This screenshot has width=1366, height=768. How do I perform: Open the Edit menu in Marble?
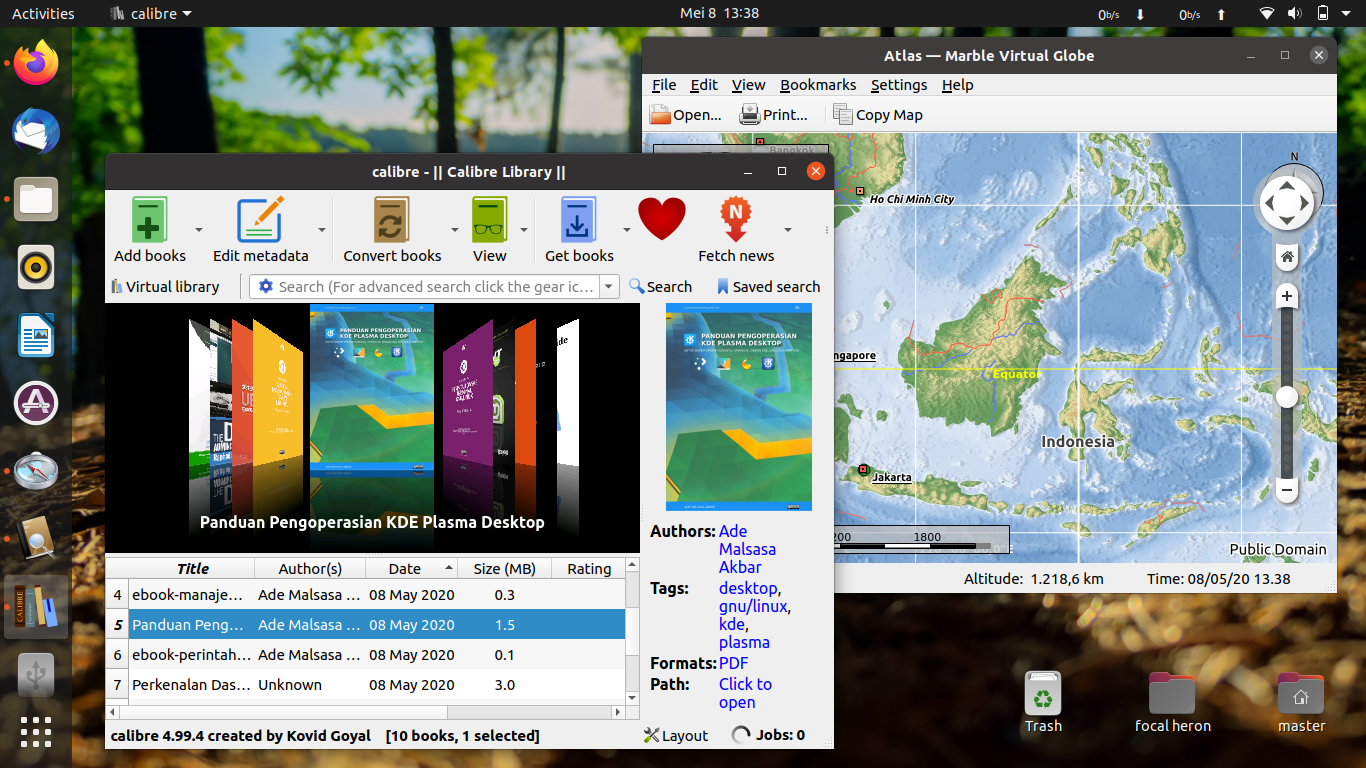[704, 85]
